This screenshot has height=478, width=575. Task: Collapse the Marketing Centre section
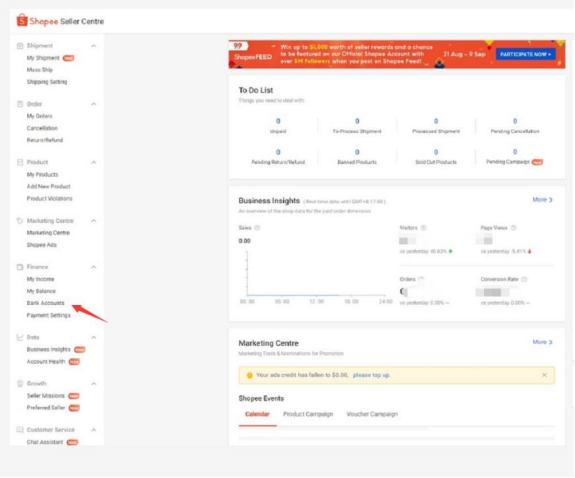[94, 221]
